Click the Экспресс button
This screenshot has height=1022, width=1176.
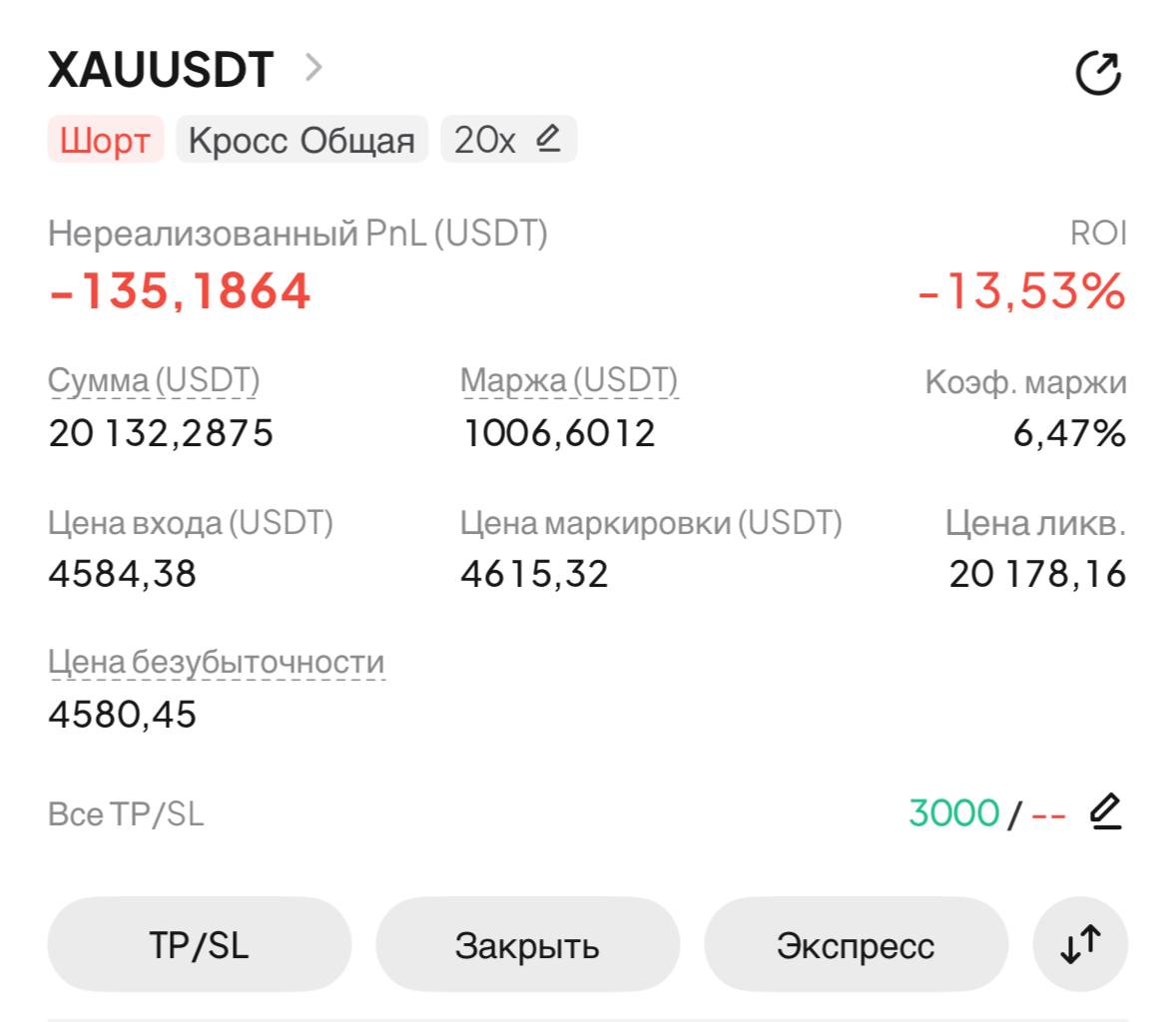coord(856,944)
